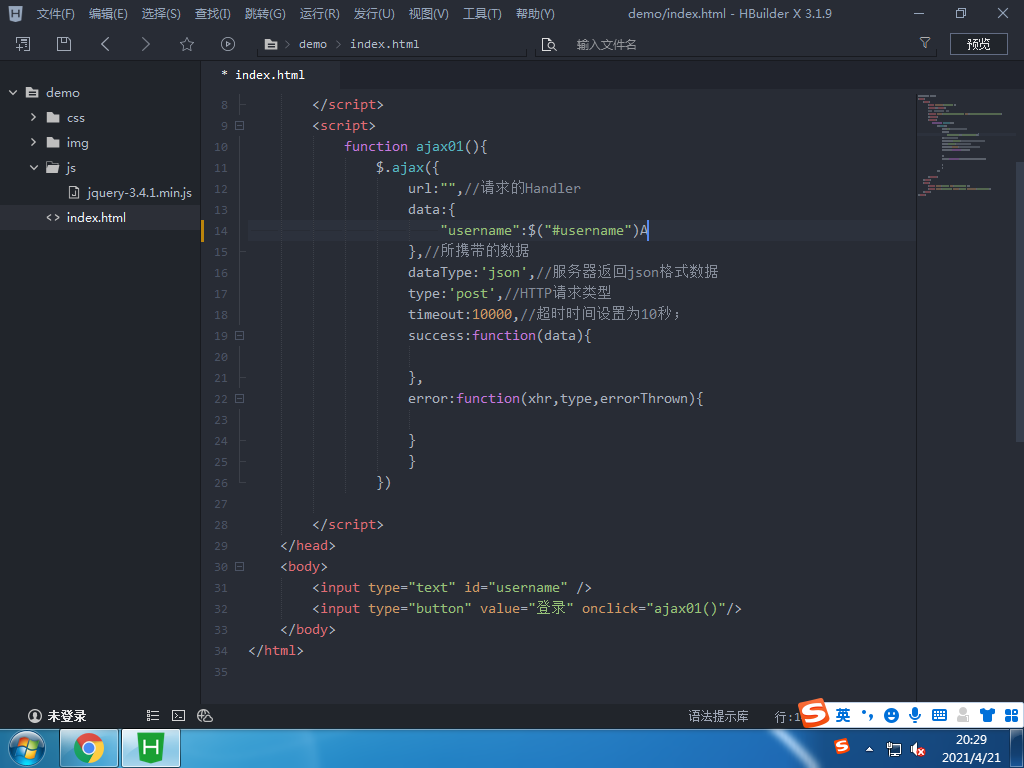Open the 运行(R) menu
Image resolution: width=1024 pixels, height=768 pixels.
(x=319, y=14)
